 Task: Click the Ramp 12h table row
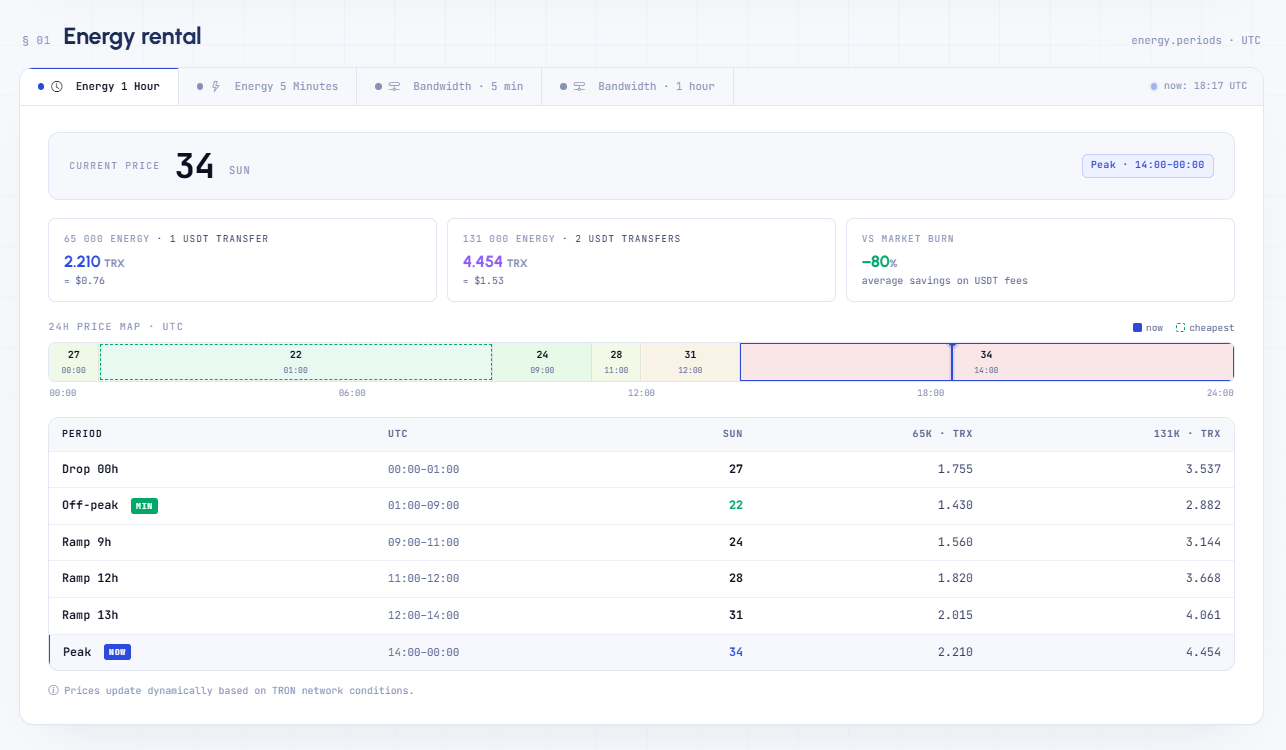(641, 579)
